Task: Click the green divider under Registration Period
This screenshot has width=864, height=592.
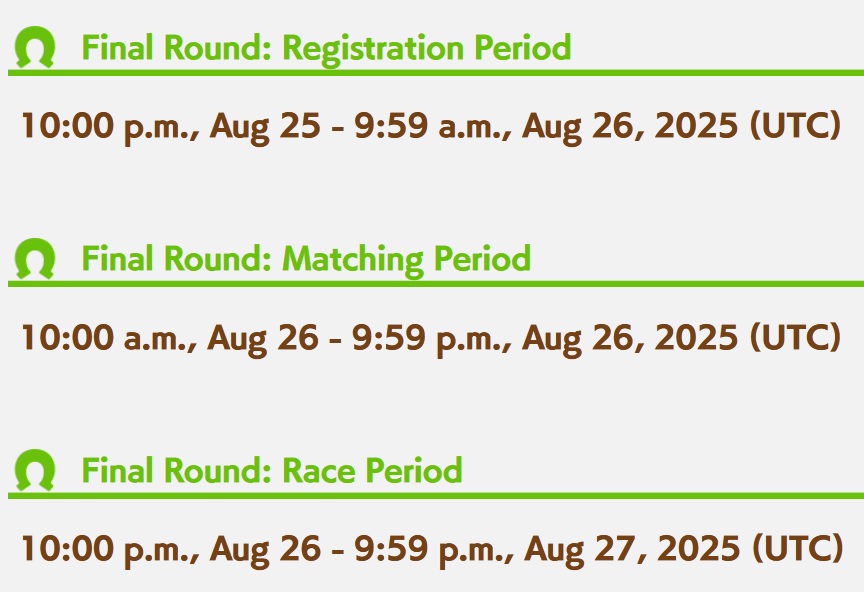Action: coord(436,73)
